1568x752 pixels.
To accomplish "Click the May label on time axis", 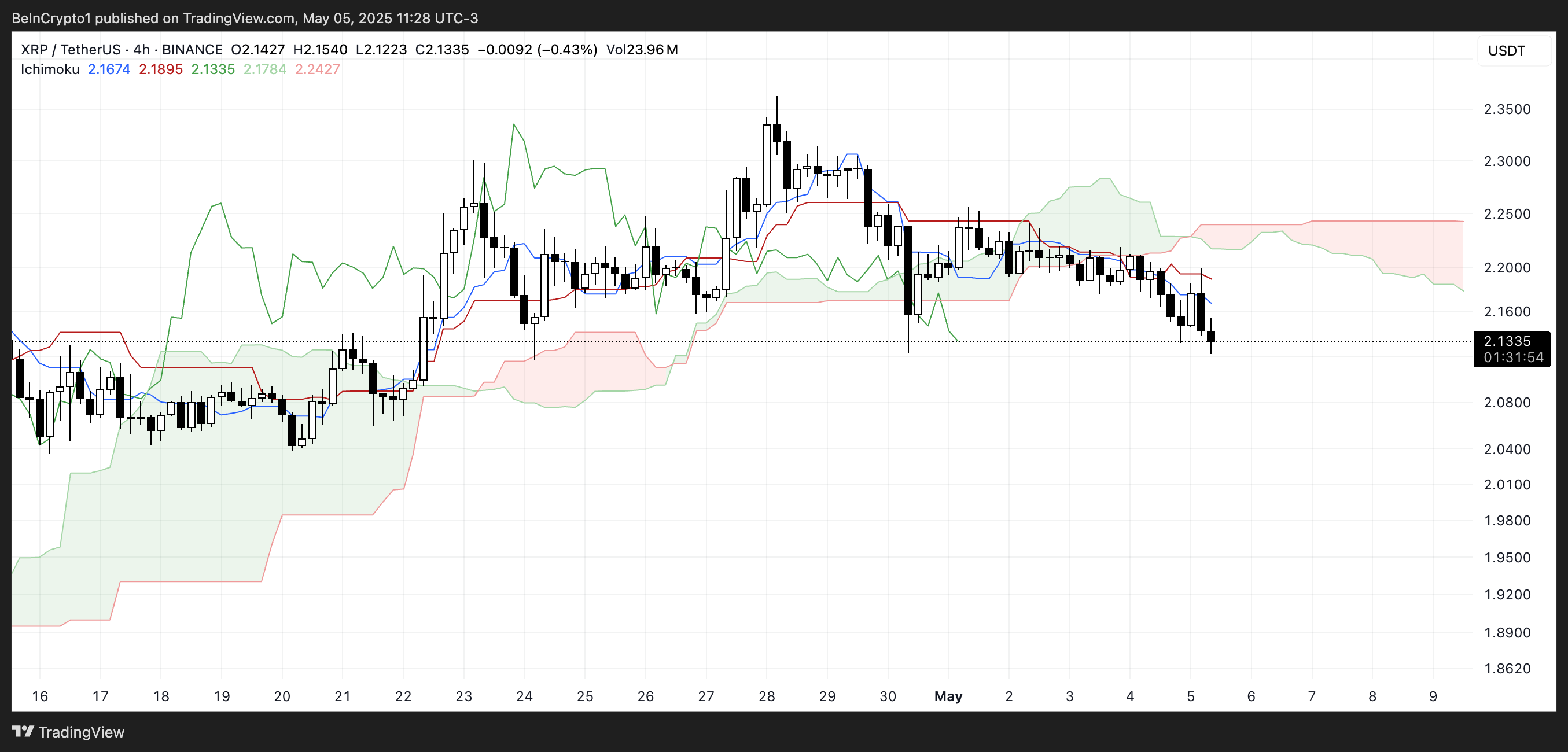I will coord(948,695).
